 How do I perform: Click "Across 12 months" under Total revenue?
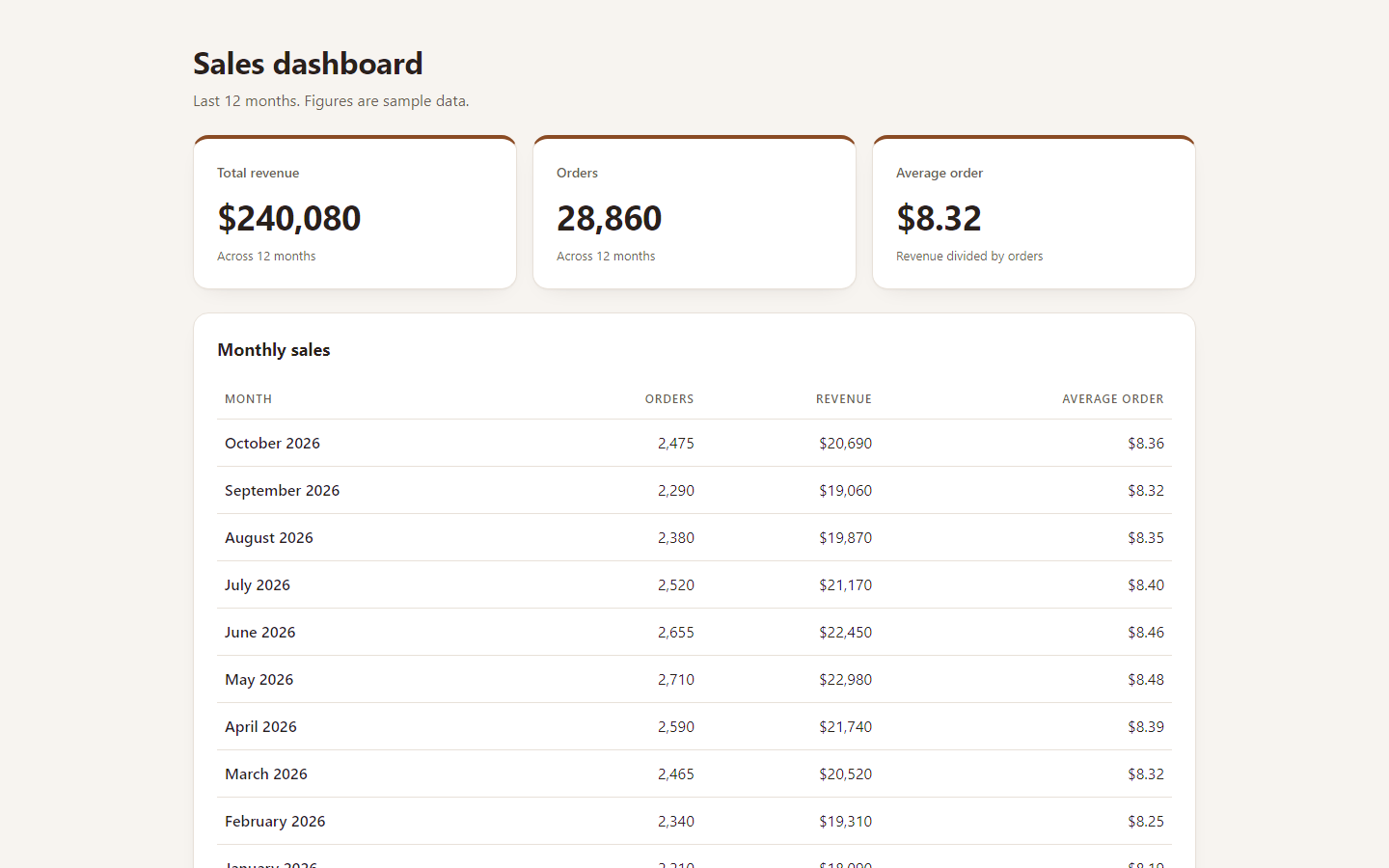coord(266,257)
